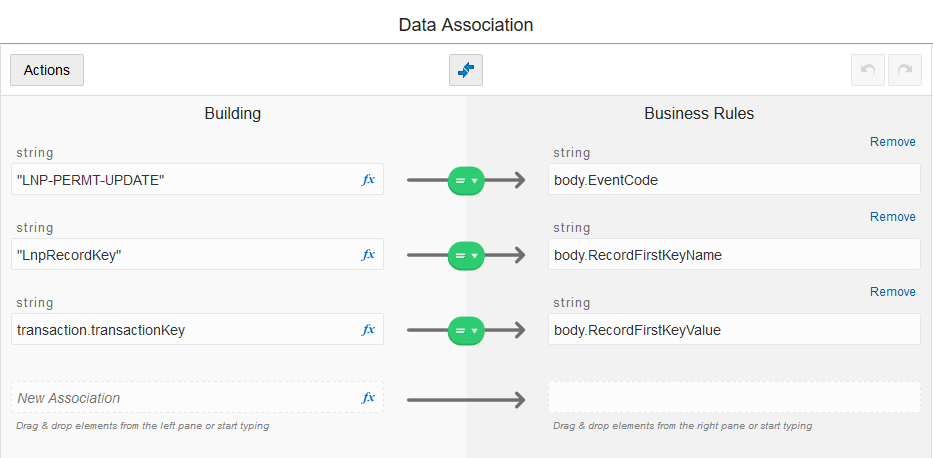The width and height of the screenshot is (933, 458).
Task: Remove the body.EventCode association
Action: click(x=892, y=142)
